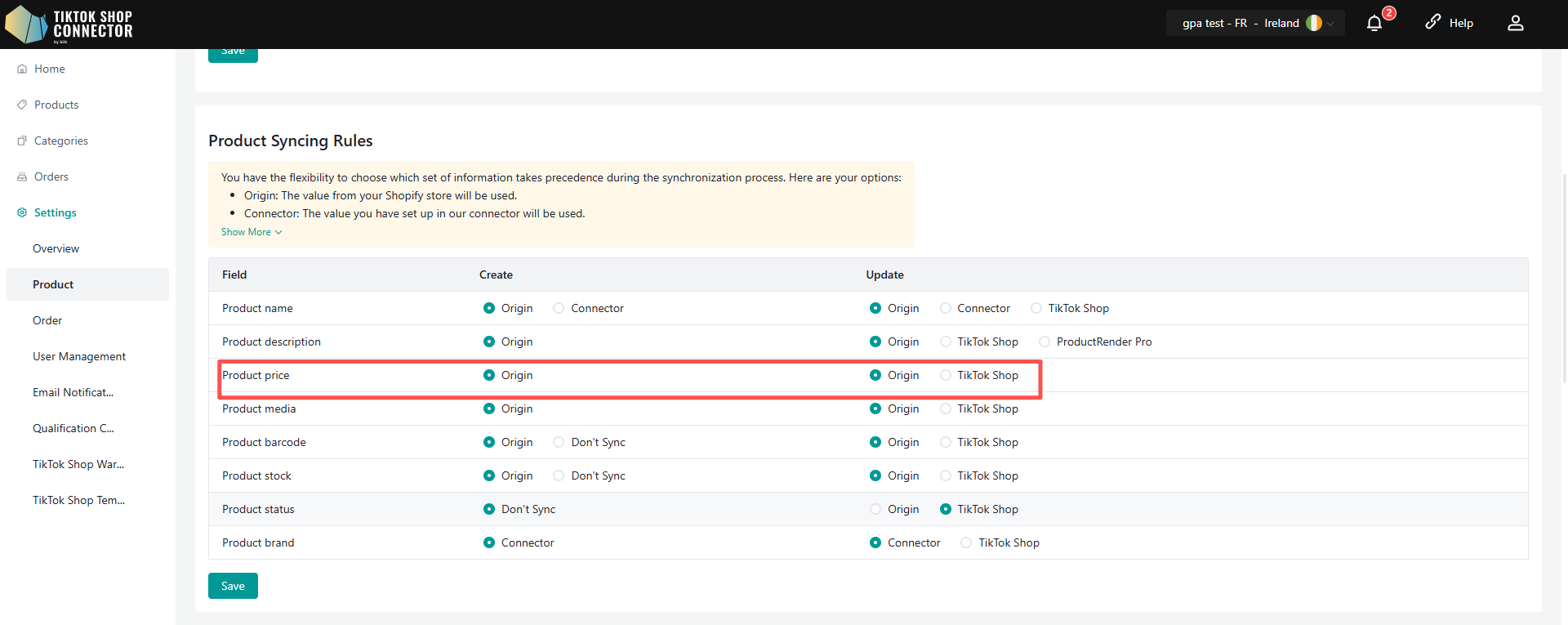Set Product name Create to Origin
This screenshot has width=1568, height=625.
(x=489, y=308)
